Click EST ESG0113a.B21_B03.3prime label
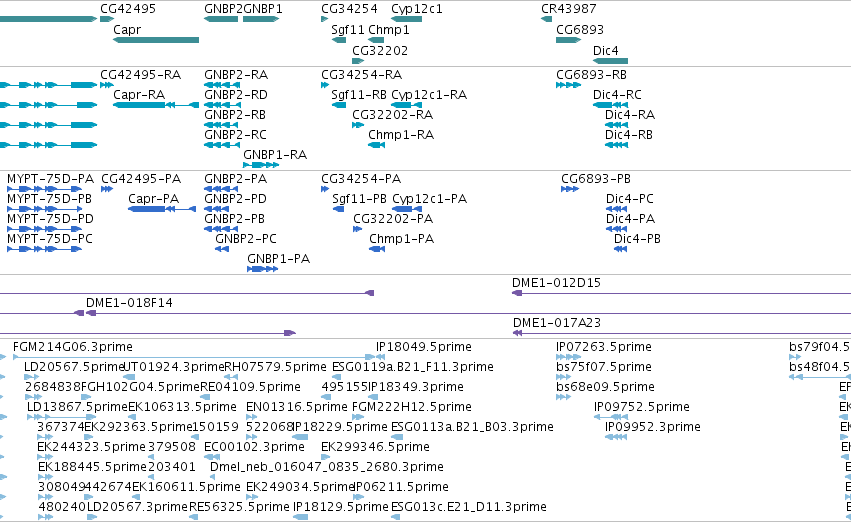Viewport: 851px width, 522px height. click(x=472, y=428)
